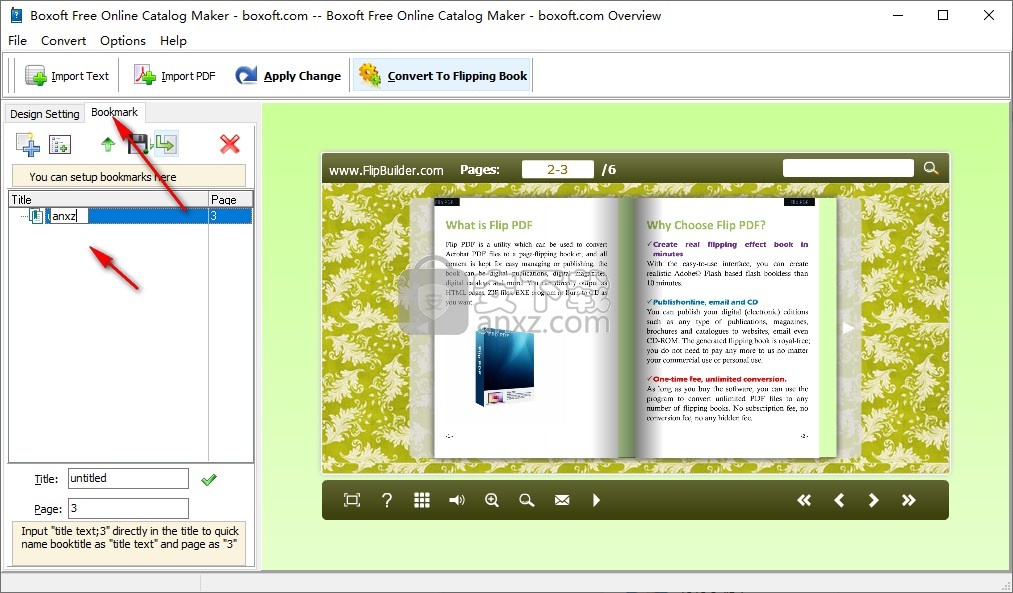Image resolution: width=1013 pixels, height=593 pixels.
Task: Toggle fullscreen in flipbook toolbar
Action: tap(352, 500)
